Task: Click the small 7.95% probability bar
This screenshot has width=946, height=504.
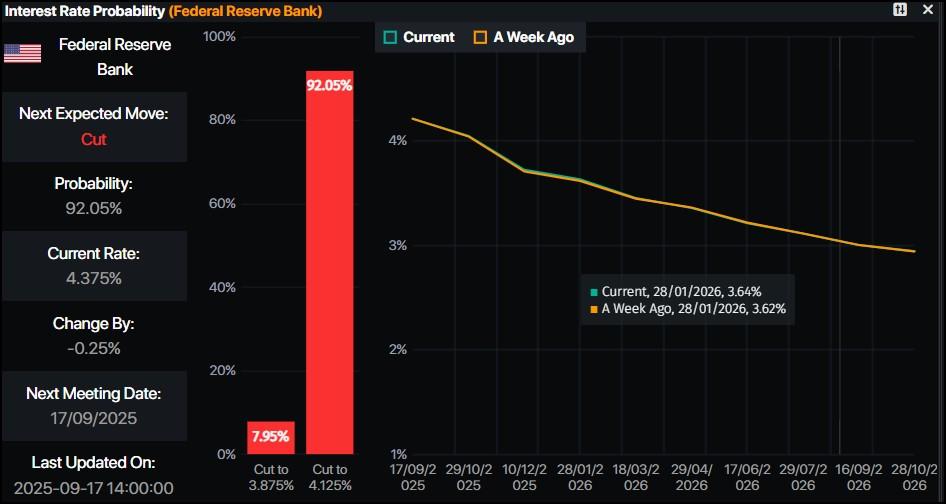Action: tap(270, 437)
